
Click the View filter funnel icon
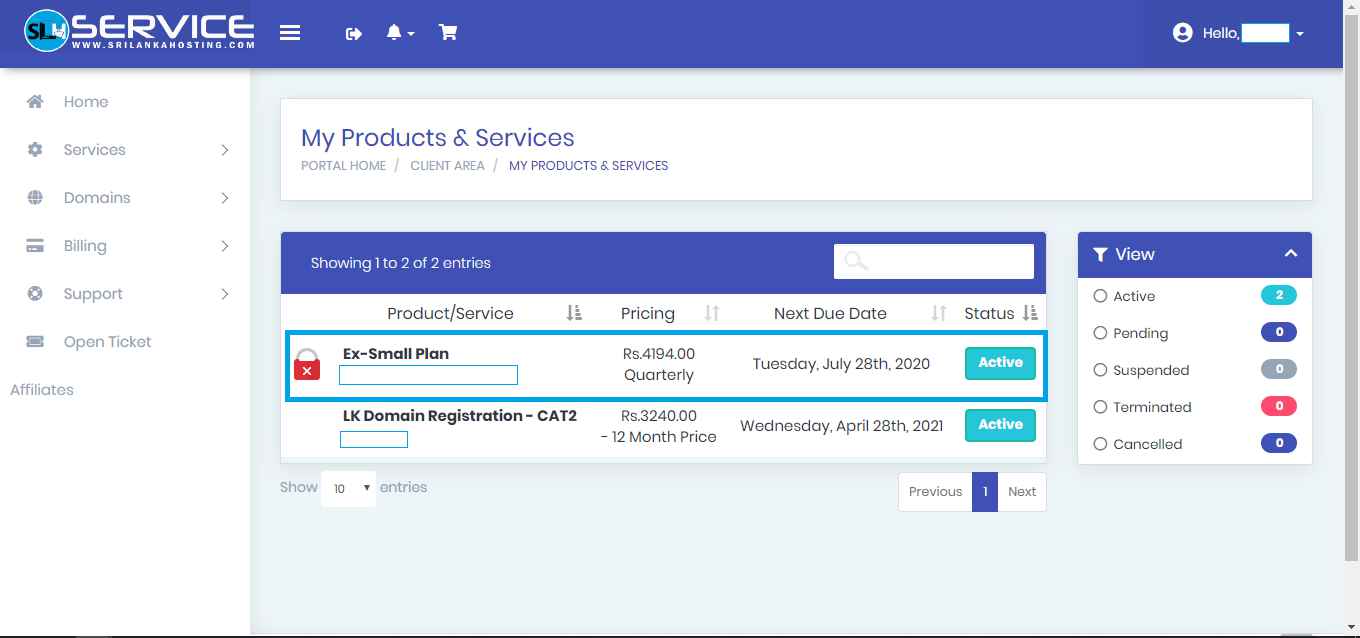[1100, 254]
